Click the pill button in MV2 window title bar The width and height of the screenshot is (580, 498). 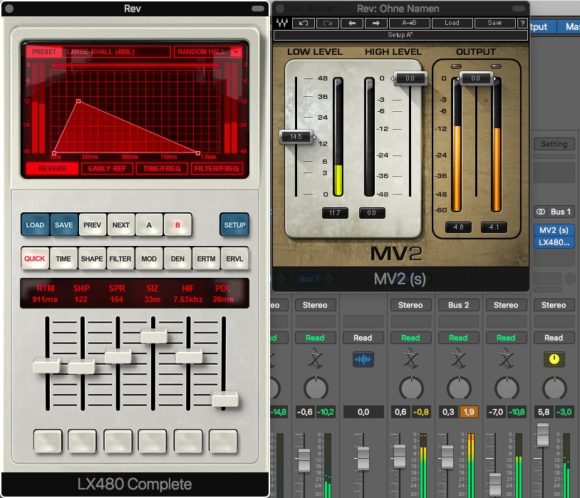[519, 8]
